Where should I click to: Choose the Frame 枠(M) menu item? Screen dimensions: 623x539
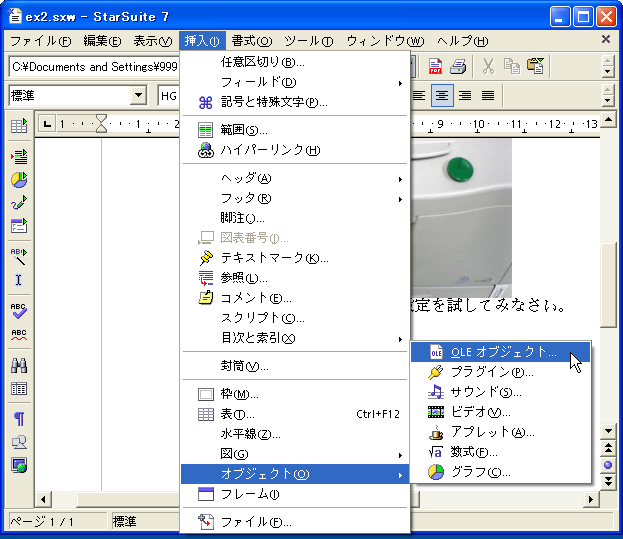(x=295, y=394)
